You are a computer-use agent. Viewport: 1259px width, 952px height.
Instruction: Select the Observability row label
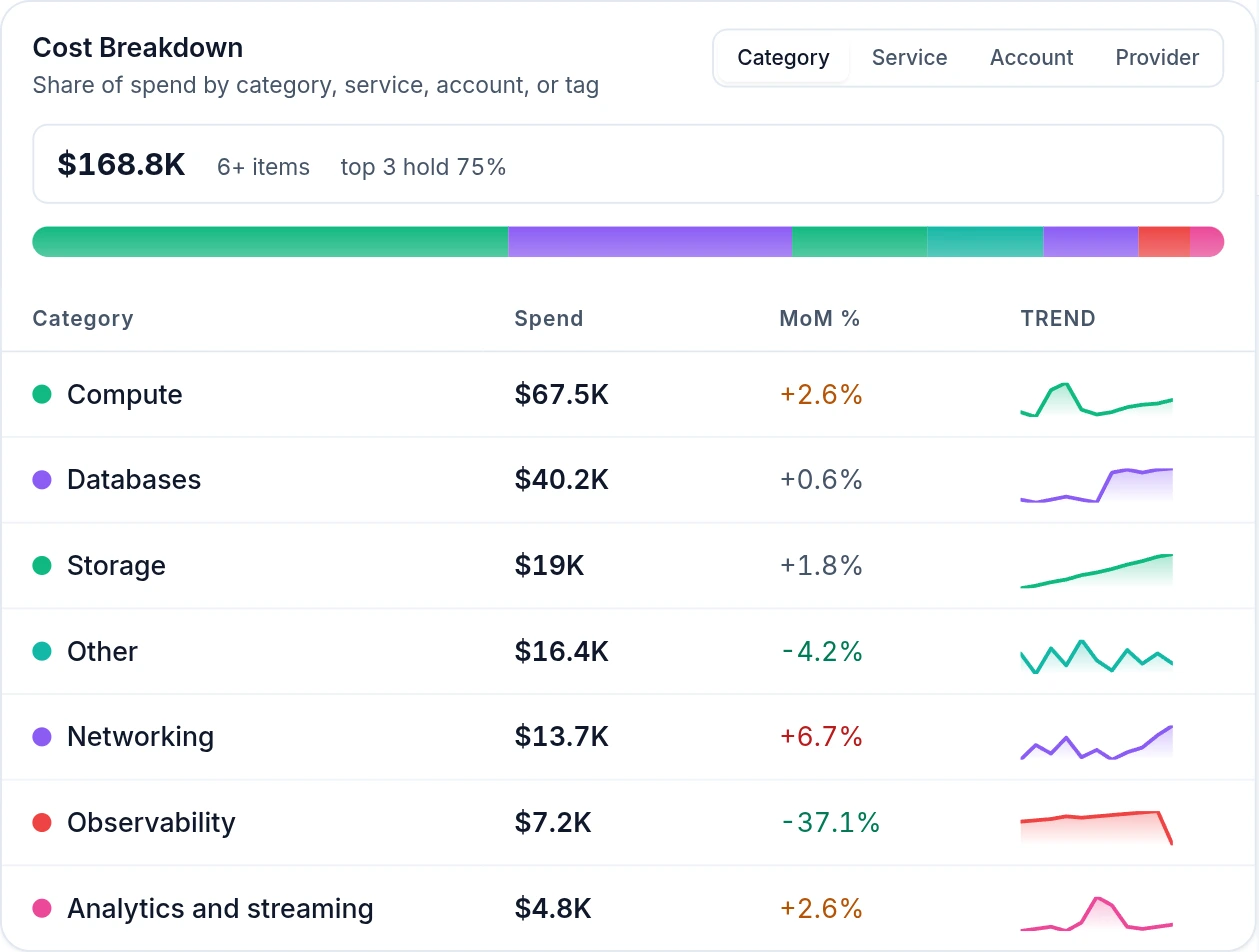151,823
